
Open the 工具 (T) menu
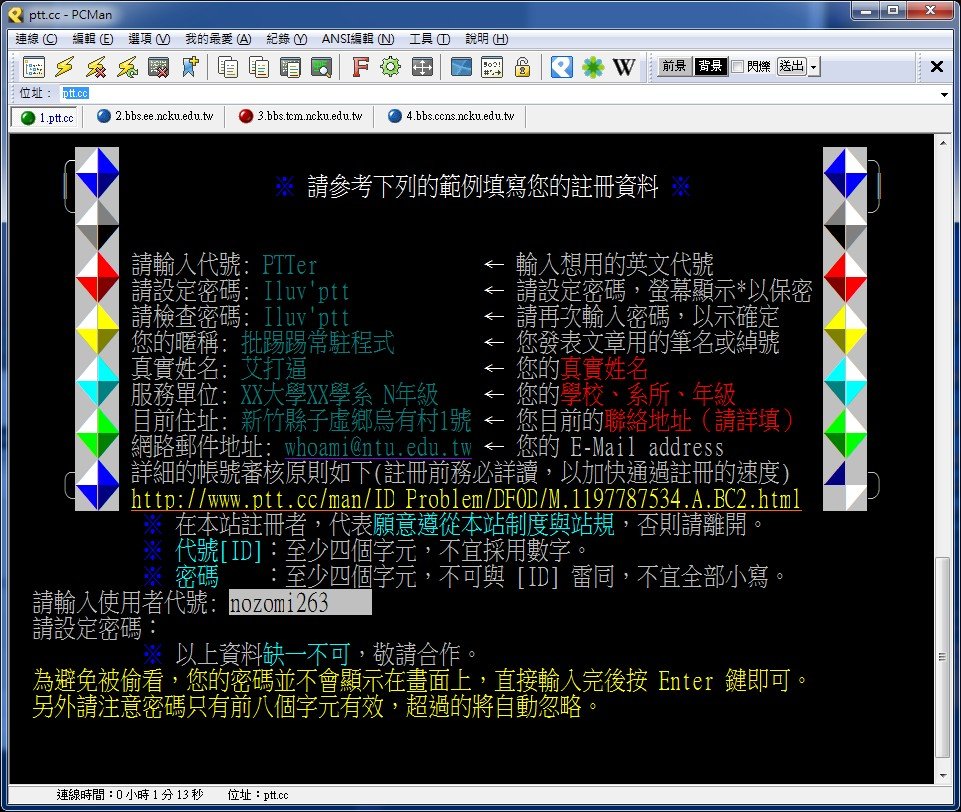tap(430, 39)
